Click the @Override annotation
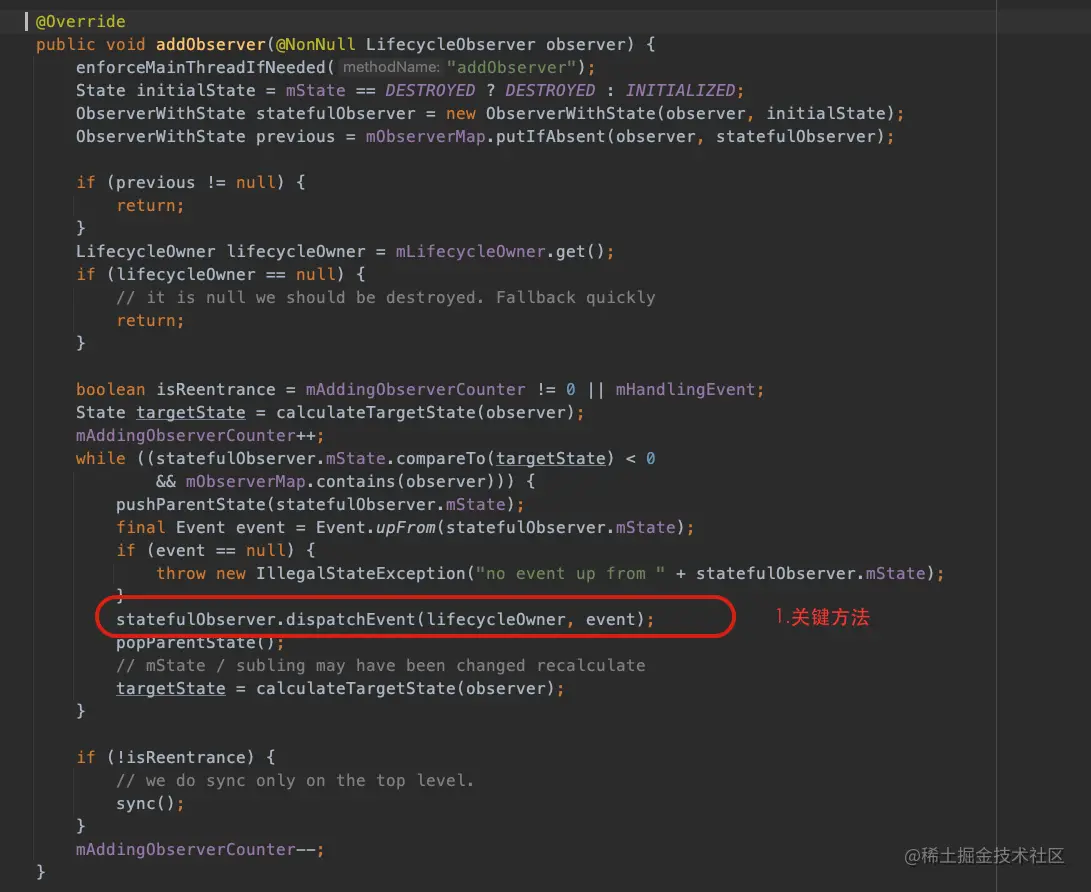Image resolution: width=1091 pixels, height=892 pixels. point(80,22)
